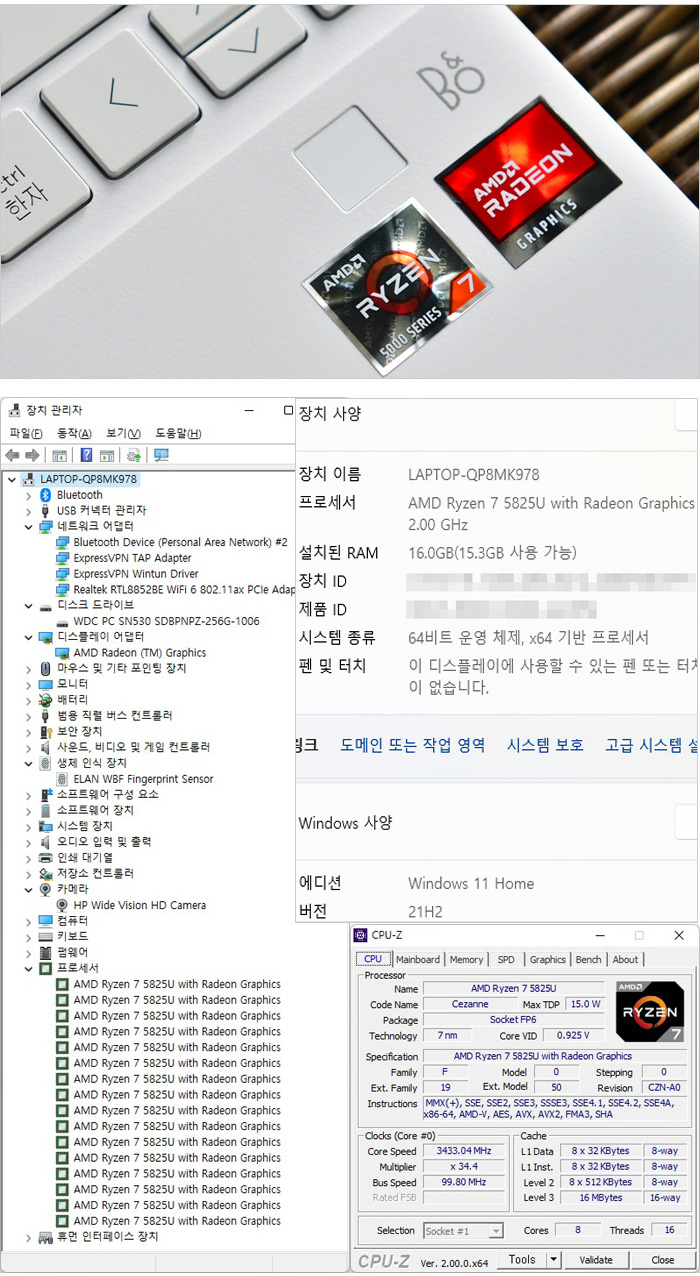The image size is (700, 1276).
Task: Click the Code Name value Cezanne
Action: tap(470, 1004)
